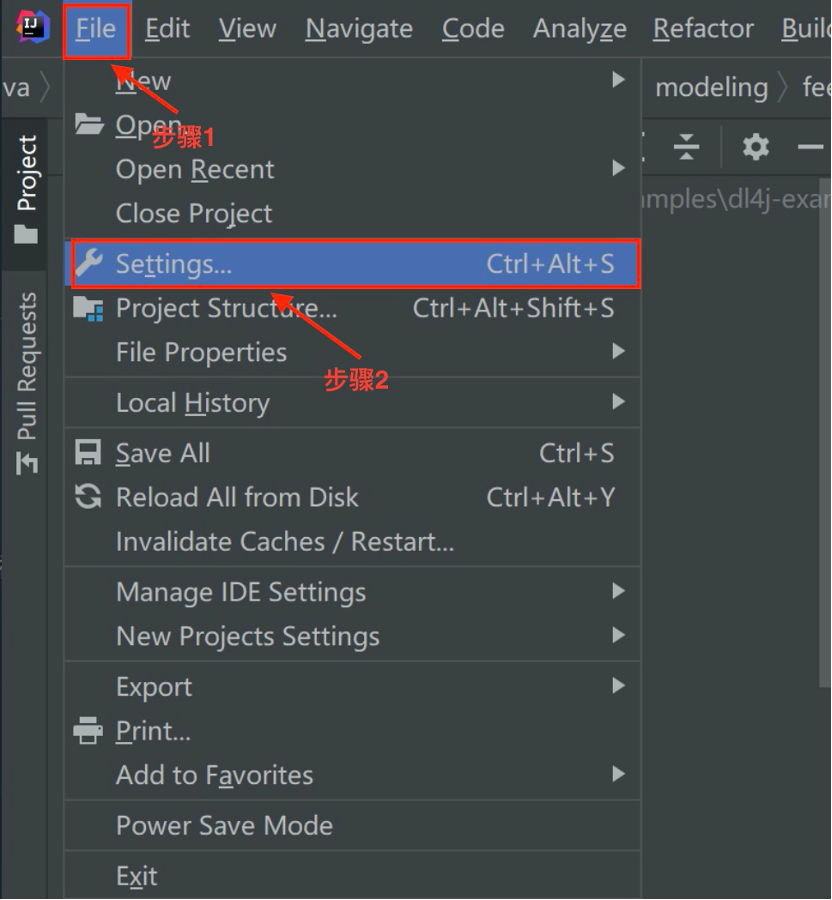Select Close Project
The width and height of the screenshot is (832, 900).
click(194, 213)
